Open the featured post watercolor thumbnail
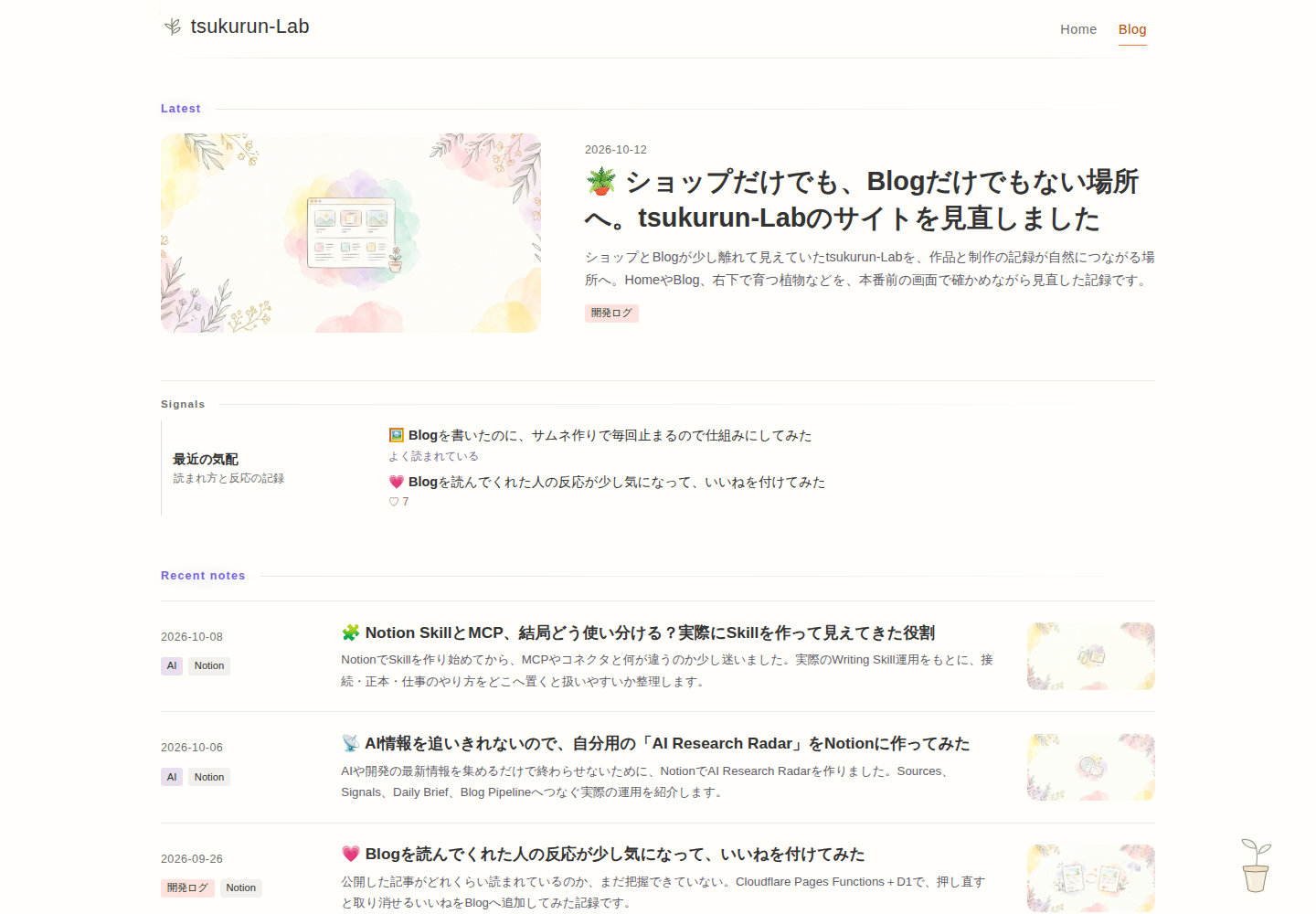This screenshot has width=1316, height=914. [351, 233]
